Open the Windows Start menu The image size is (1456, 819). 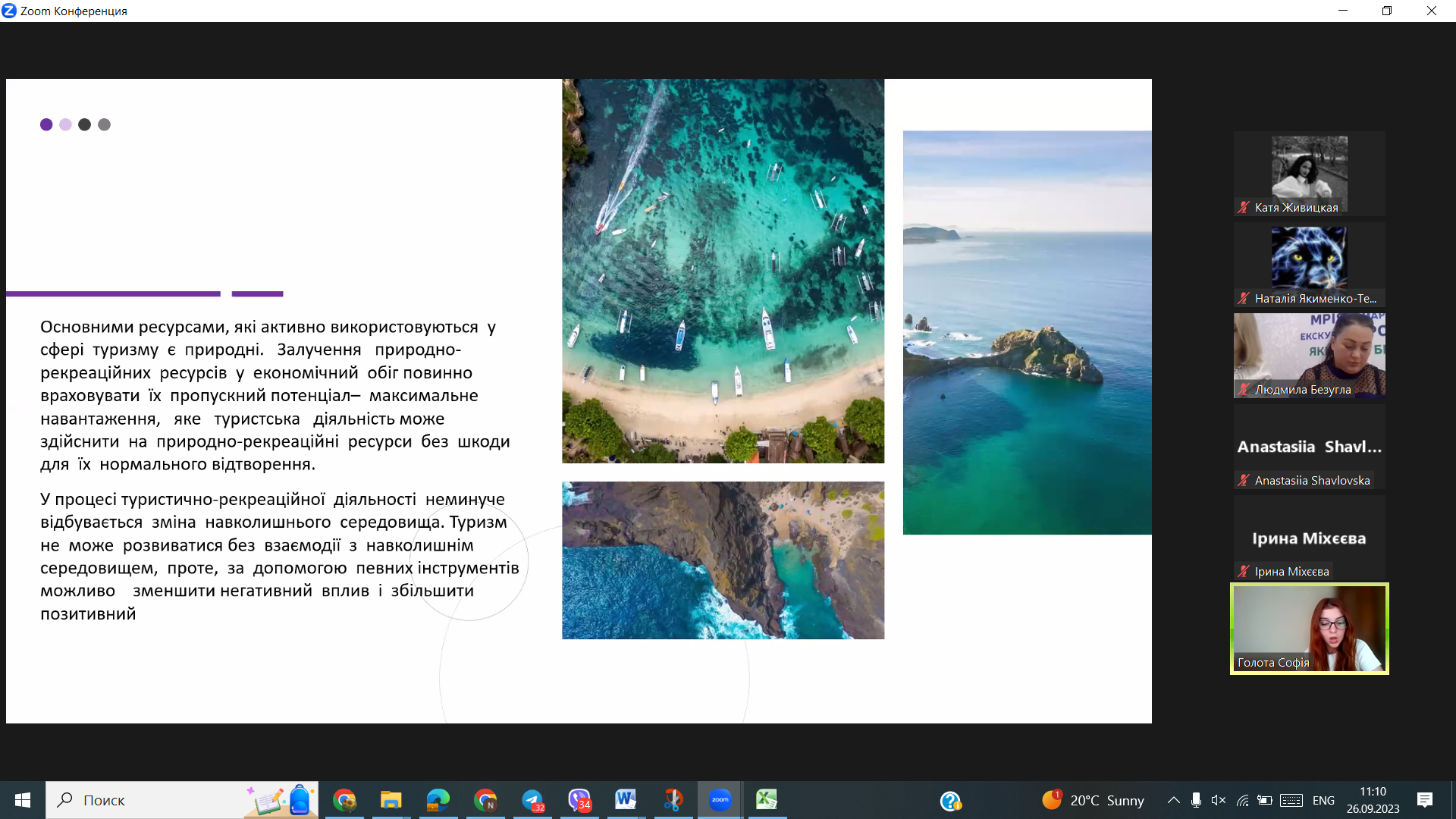point(23,800)
